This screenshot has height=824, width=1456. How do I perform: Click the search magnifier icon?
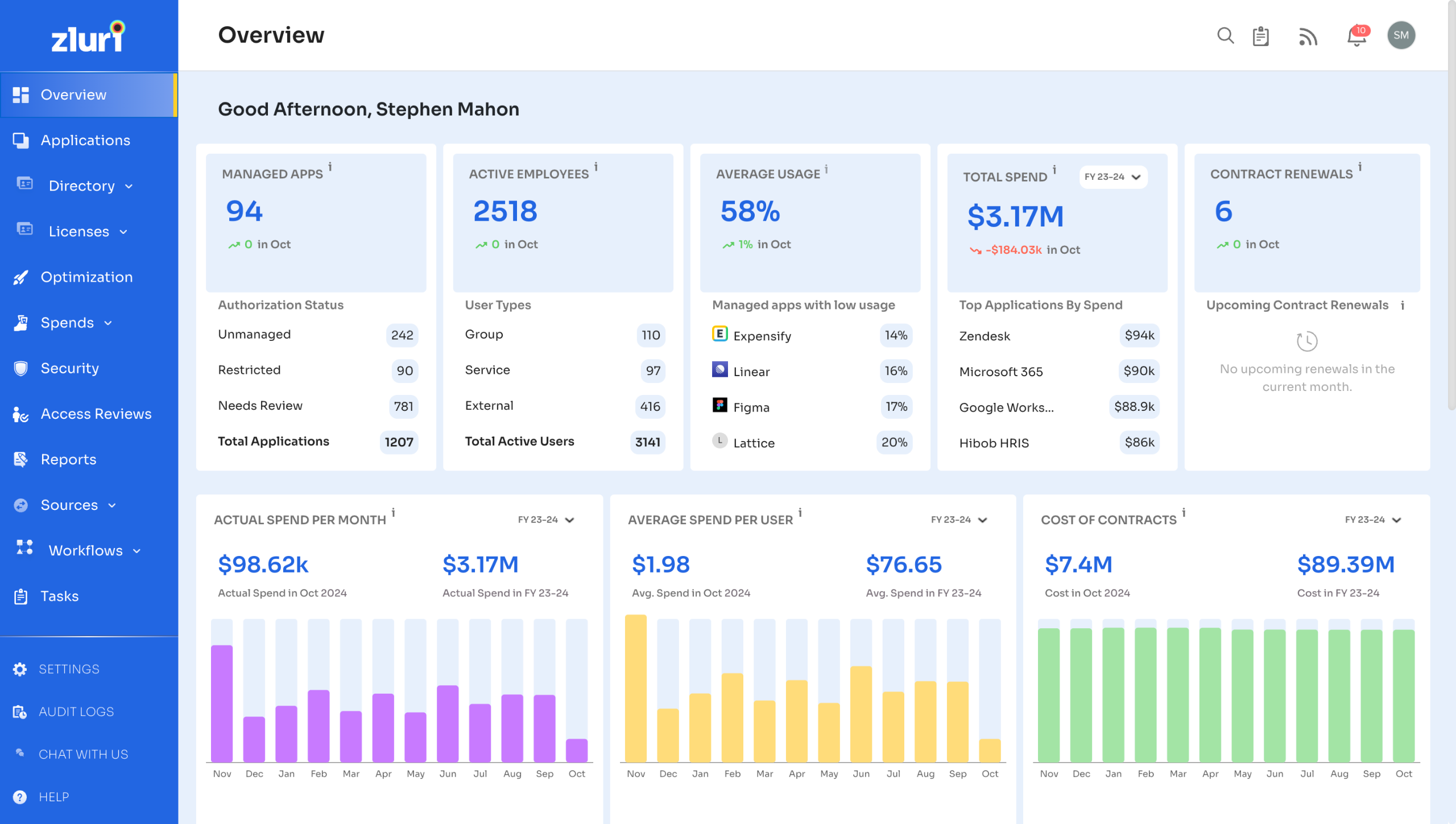coord(1225,36)
